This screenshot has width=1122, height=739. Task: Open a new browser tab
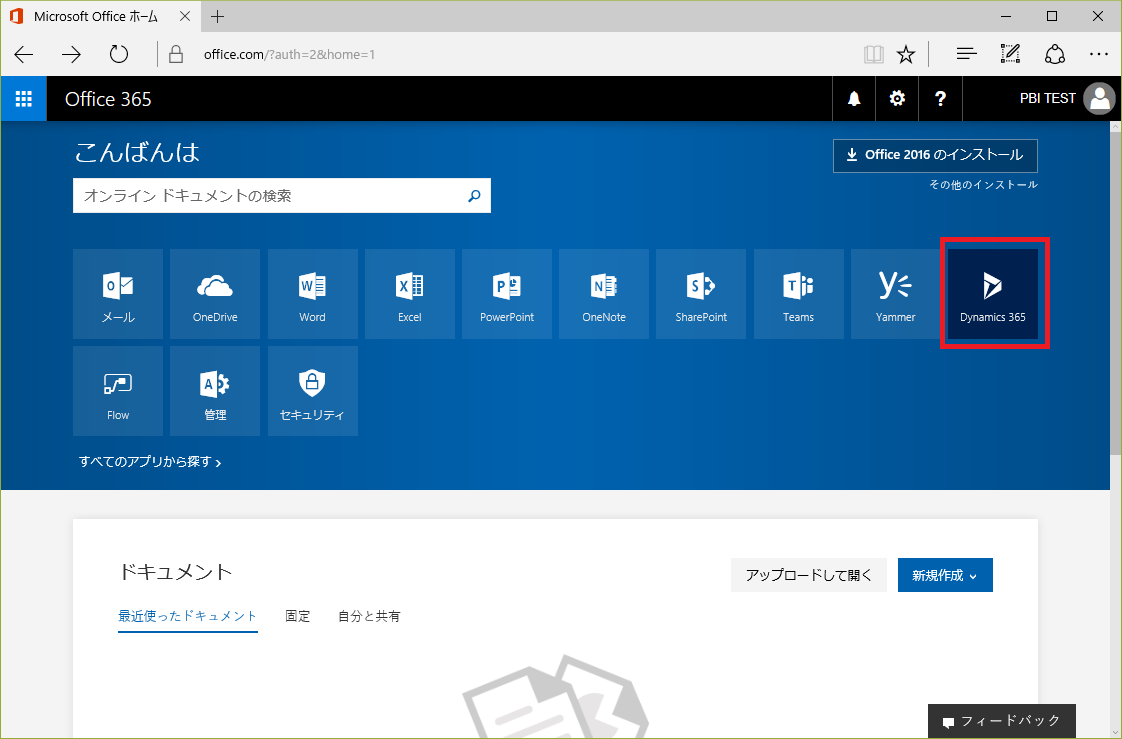[218, 16]
